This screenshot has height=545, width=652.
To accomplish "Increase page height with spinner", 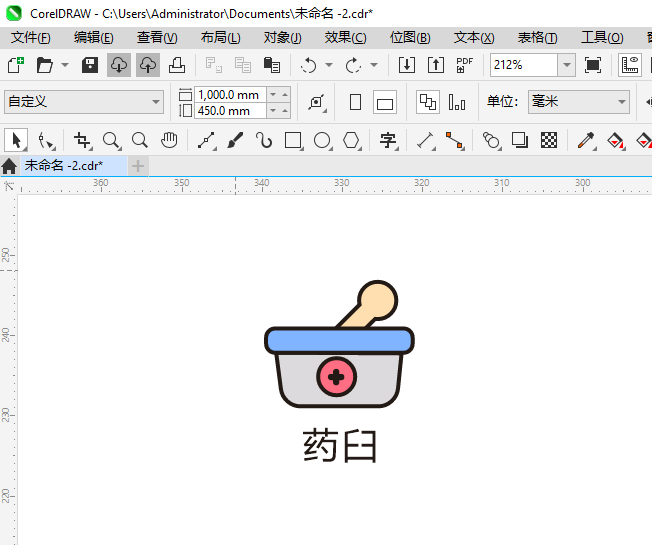I will point(285,111).
